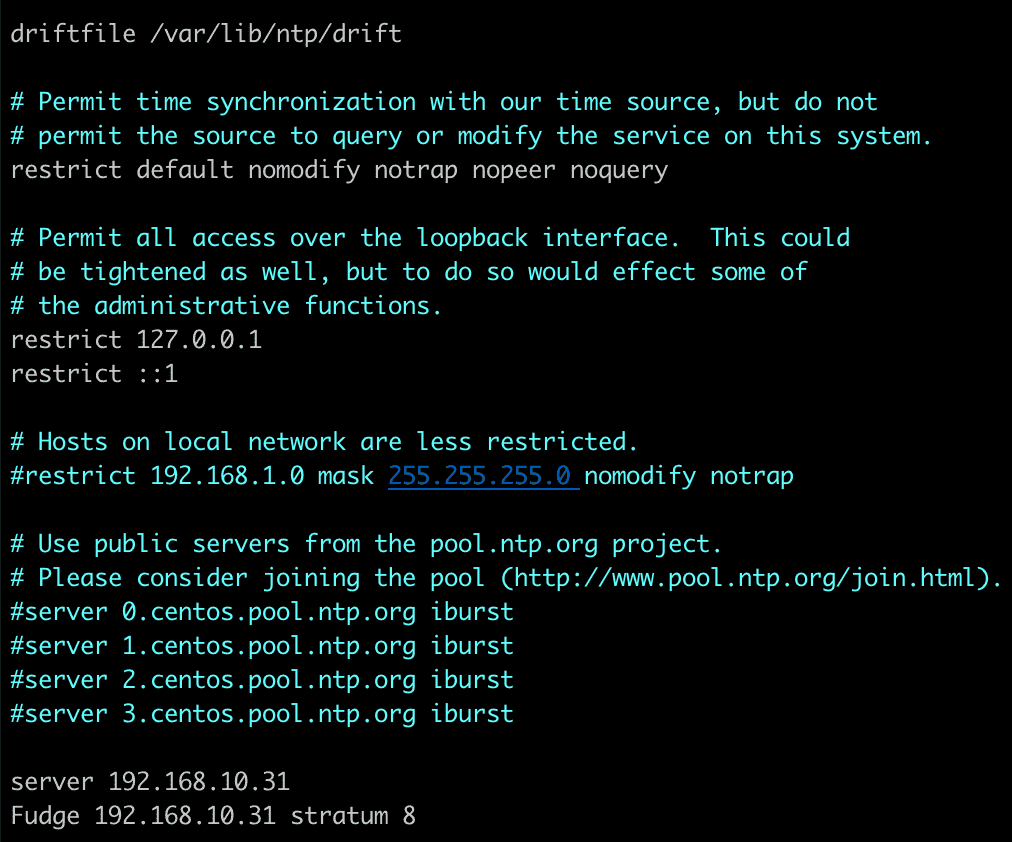Click the '#server 0.centos.pool.ntp.org iburst' line

[x=262, y=612]
